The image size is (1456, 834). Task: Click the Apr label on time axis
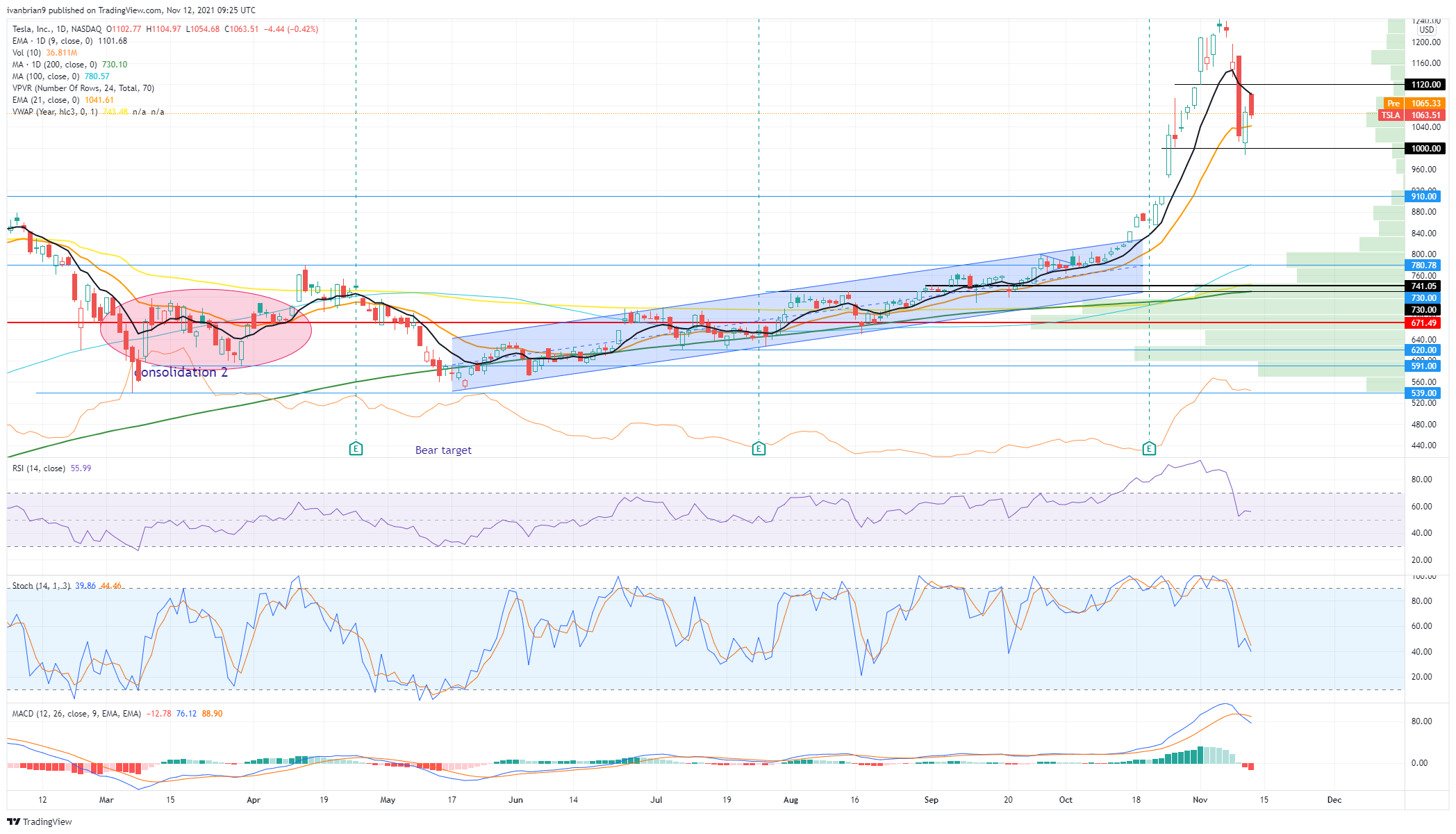pos(254,800)
